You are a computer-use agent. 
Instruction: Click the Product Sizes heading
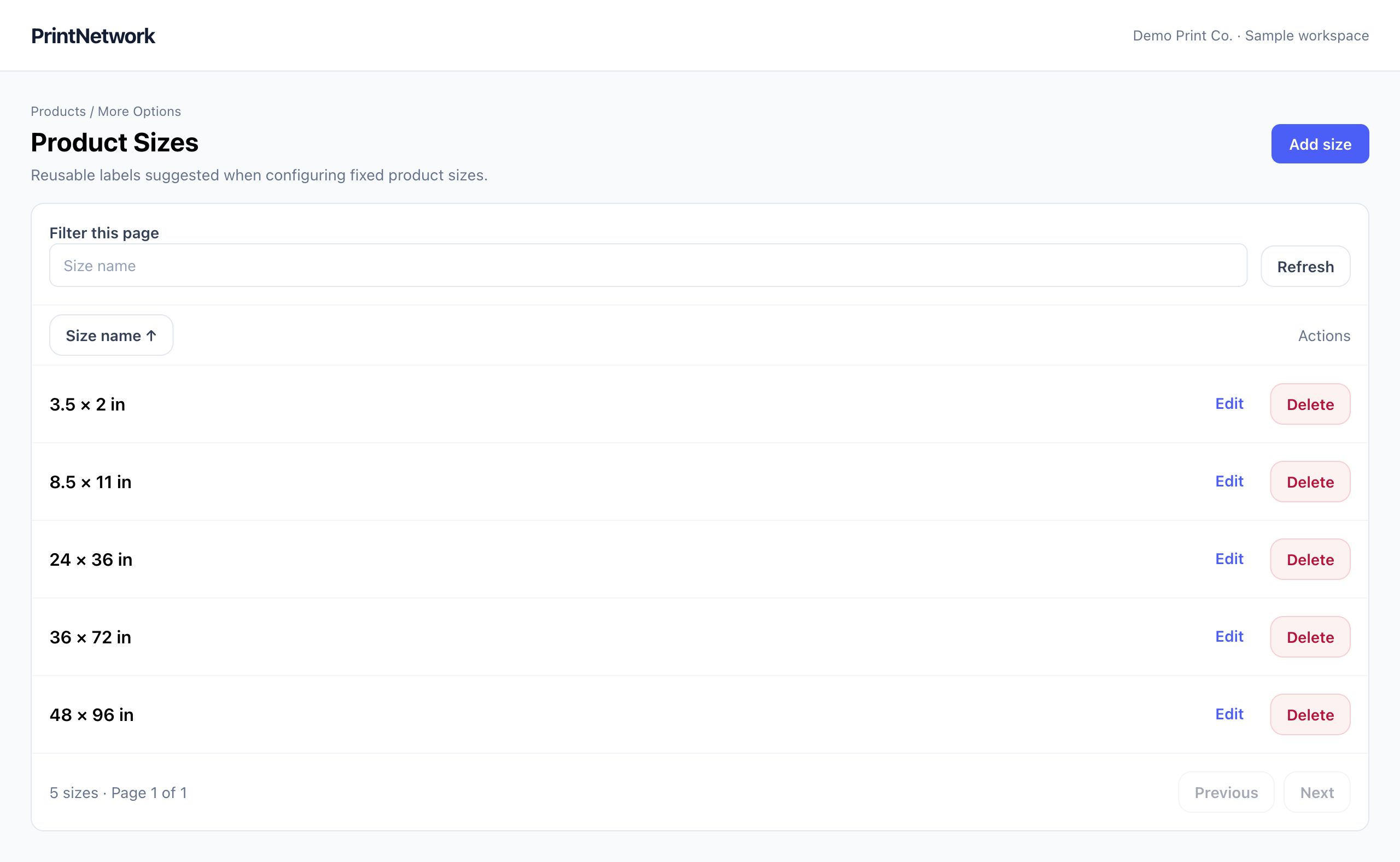coord(115,142)
